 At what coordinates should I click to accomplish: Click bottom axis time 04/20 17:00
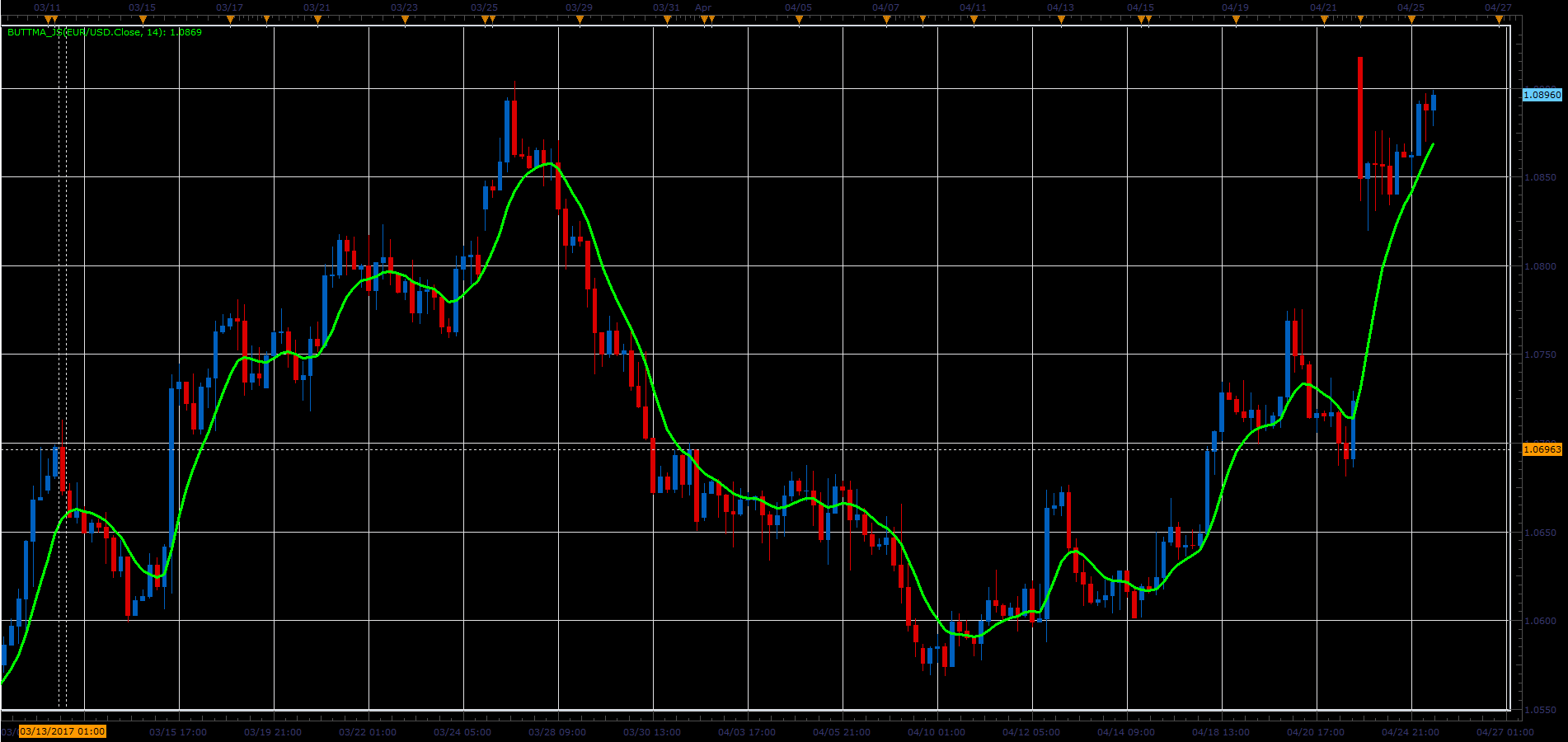tap(1316, 732)
